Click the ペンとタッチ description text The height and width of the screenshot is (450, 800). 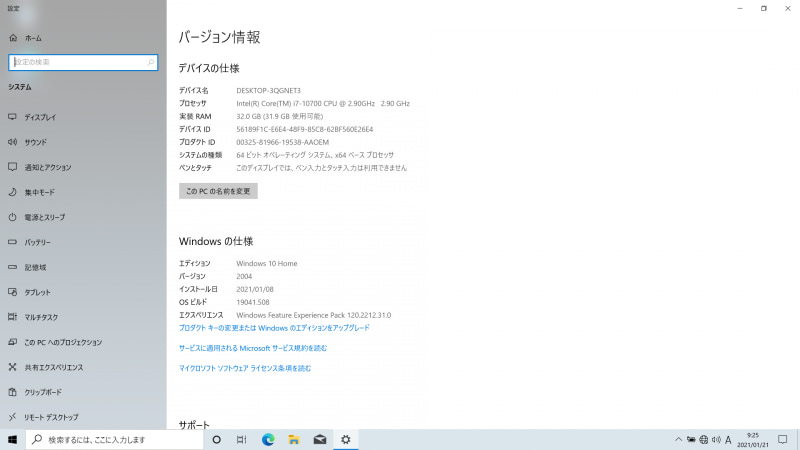click(x=321, y=168)
